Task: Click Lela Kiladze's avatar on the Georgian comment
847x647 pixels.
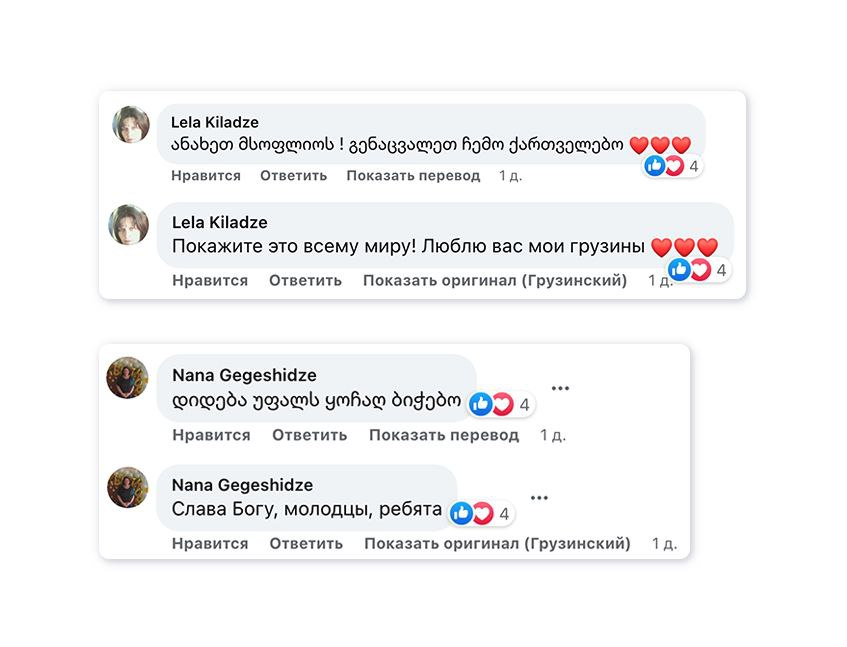Action: pos(130,125)
